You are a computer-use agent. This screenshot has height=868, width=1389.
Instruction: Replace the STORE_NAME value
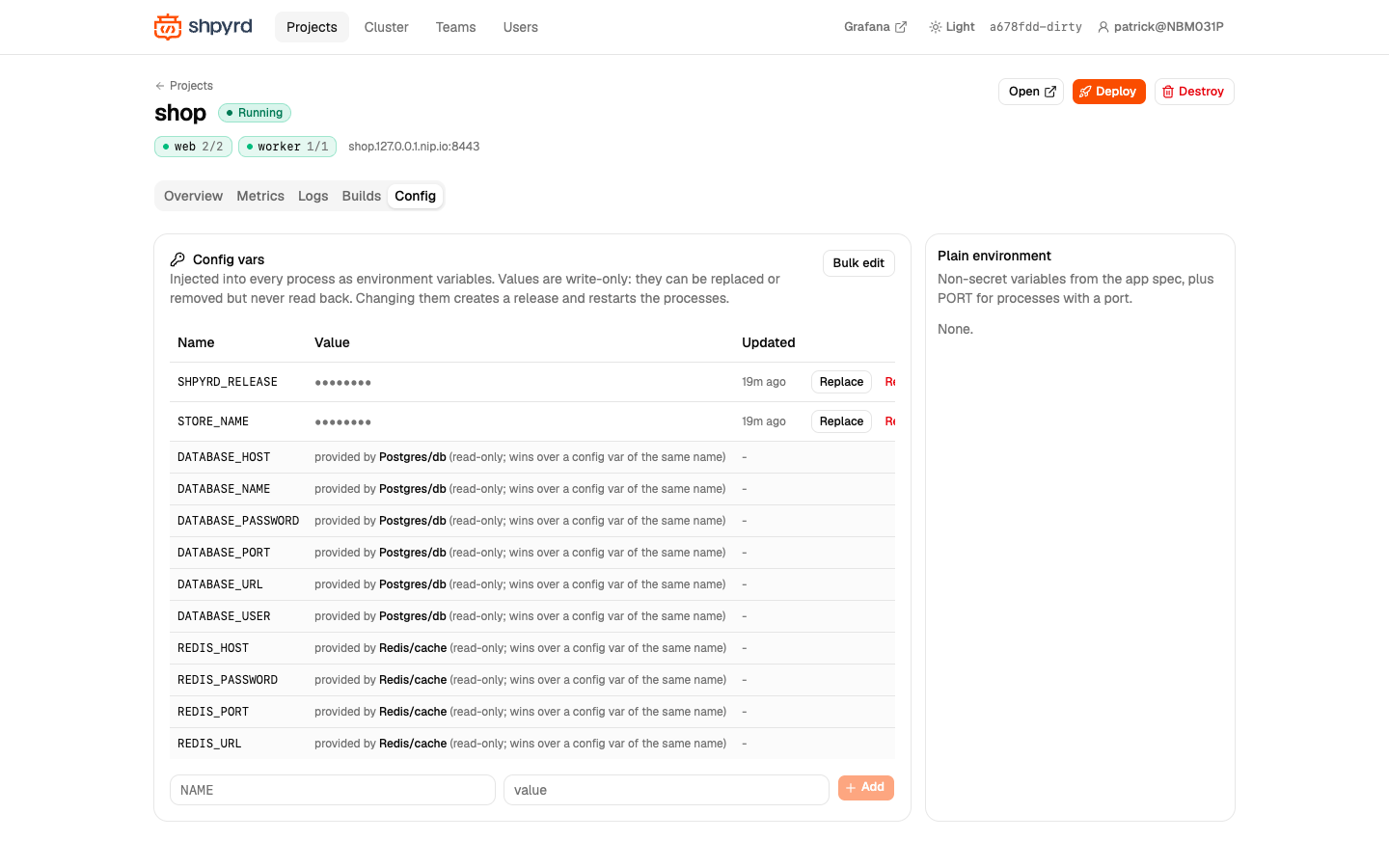tap(841, 421)
